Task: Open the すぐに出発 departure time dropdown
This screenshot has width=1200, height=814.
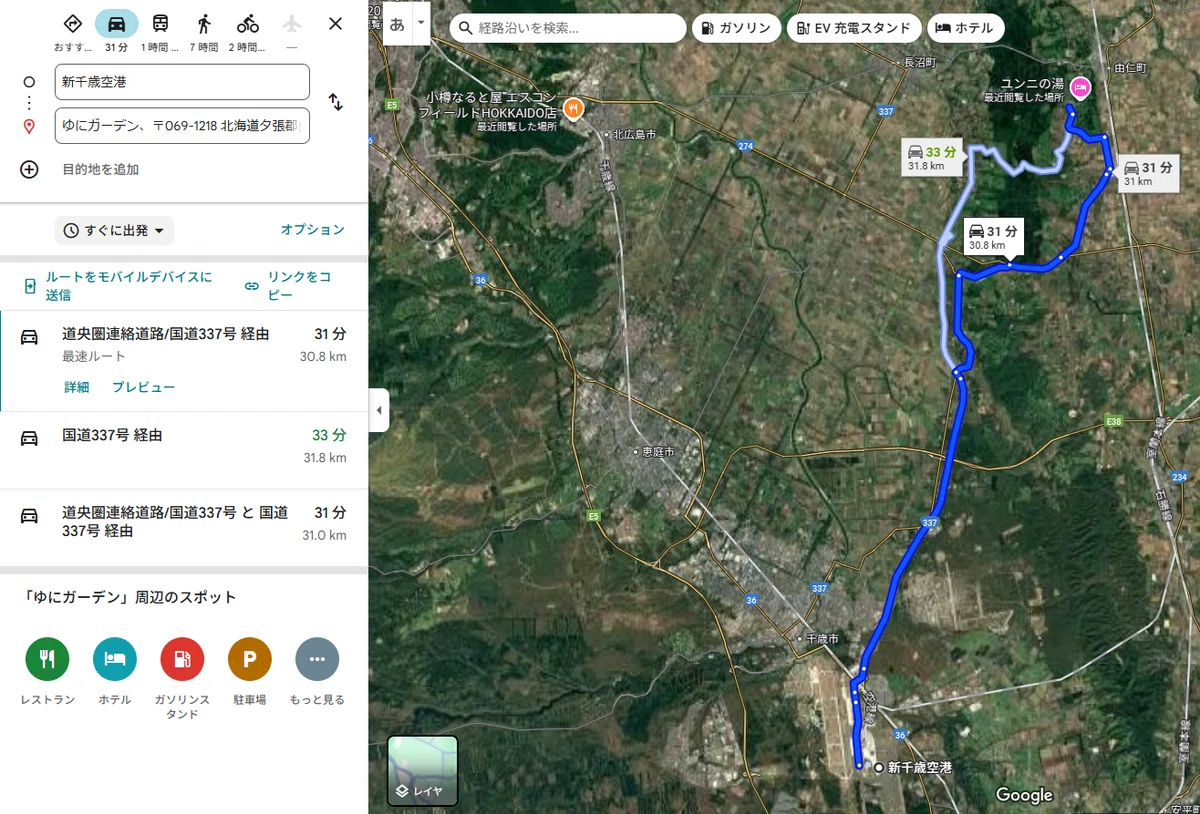Action: pyautogui.click(x=114, y=230)
